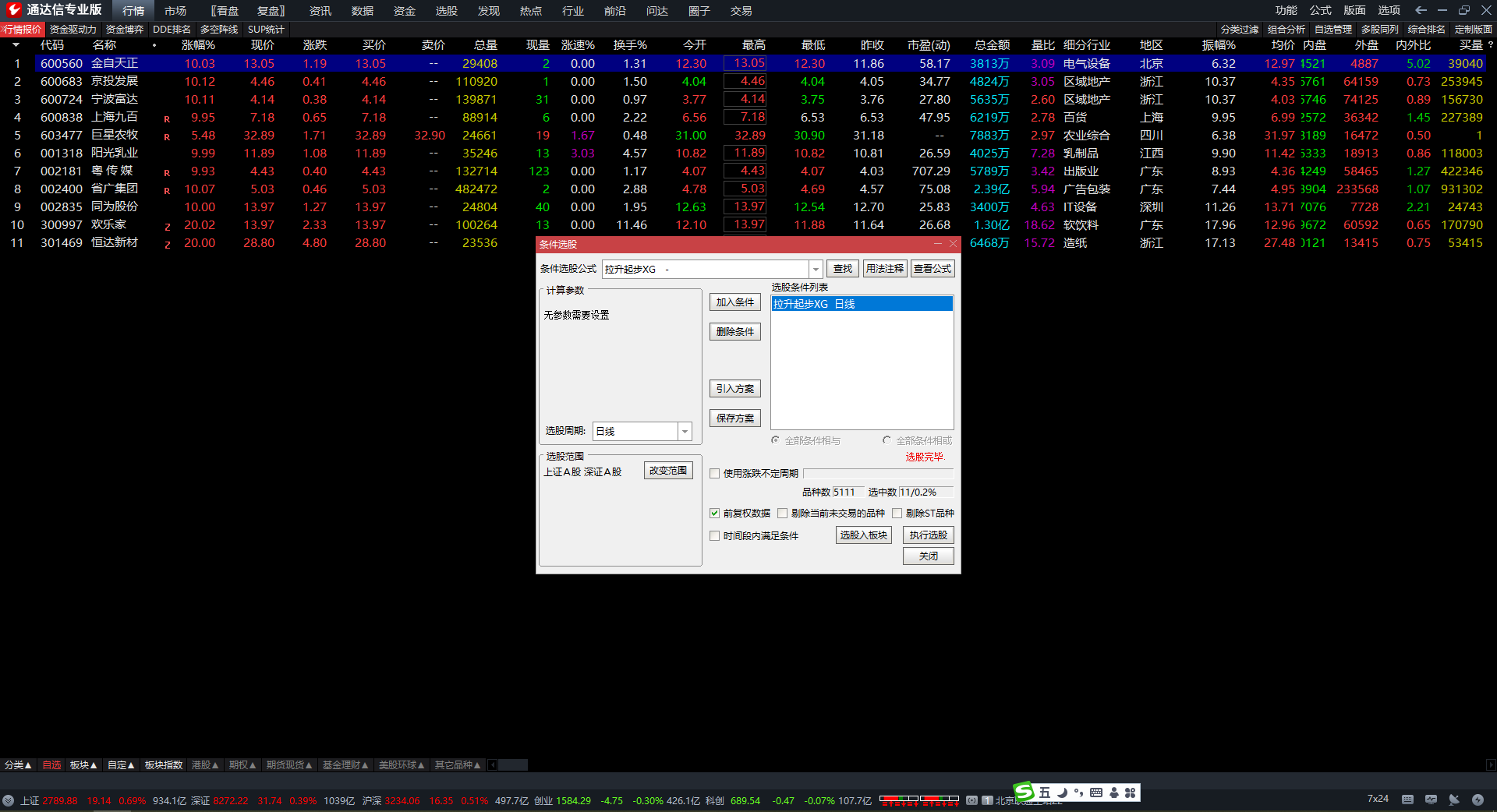Switch to DDE排名 tab

coord(172,30)
